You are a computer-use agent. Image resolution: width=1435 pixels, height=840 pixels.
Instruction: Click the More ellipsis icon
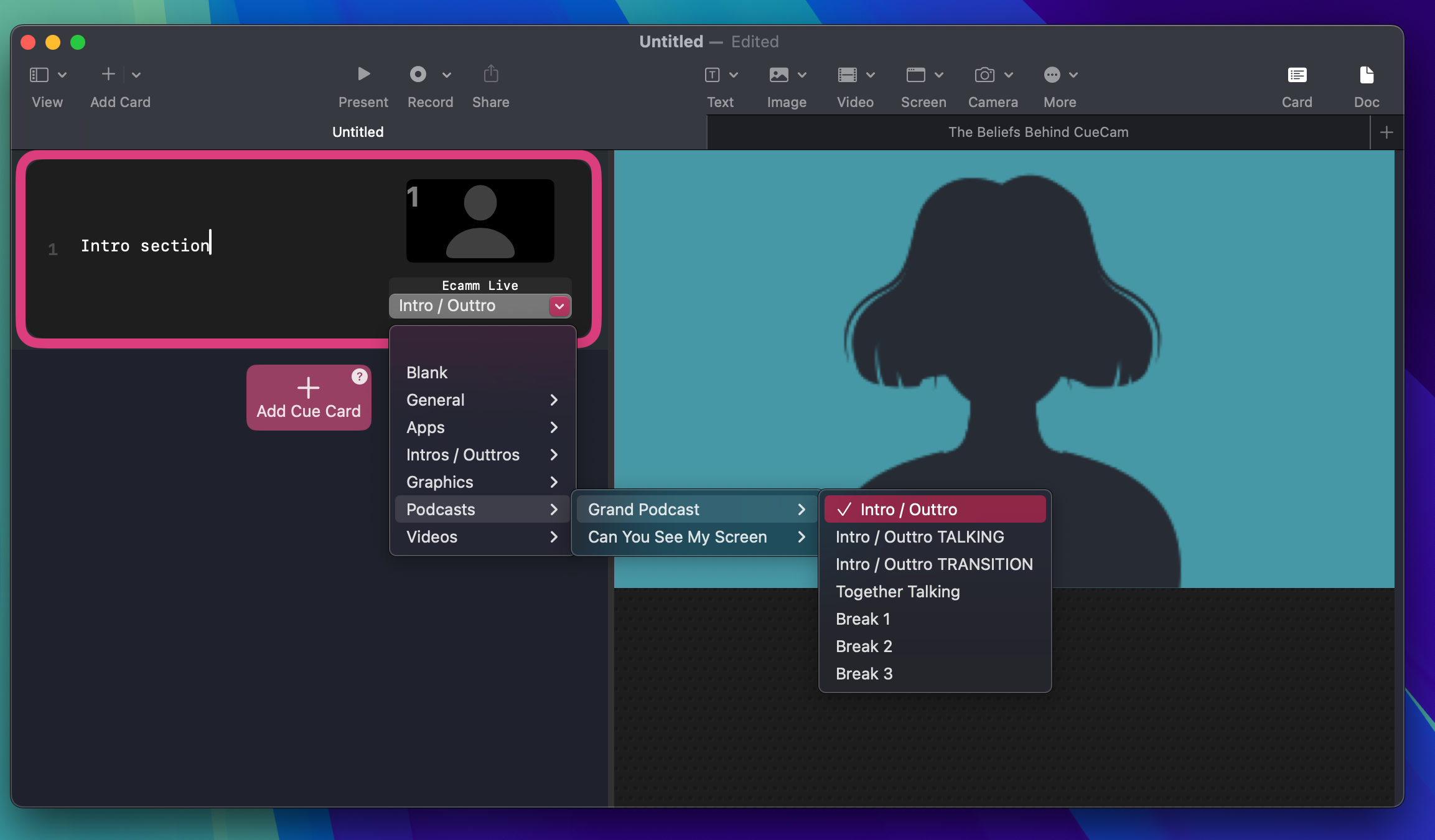(1052, 75)
